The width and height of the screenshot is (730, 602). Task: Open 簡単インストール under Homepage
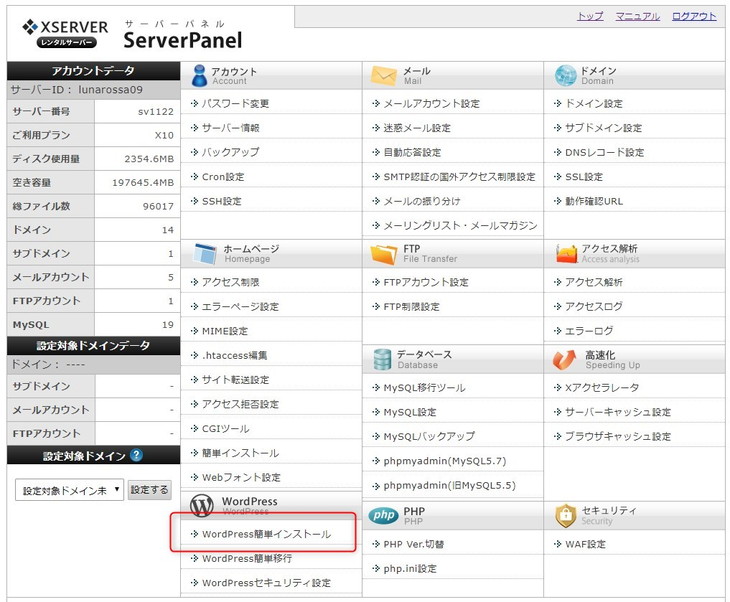click(x=240, y=453)
